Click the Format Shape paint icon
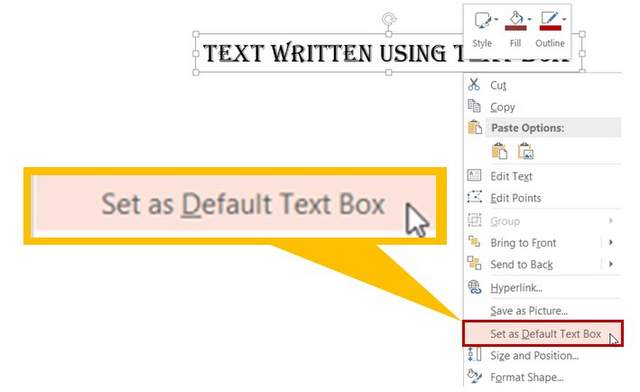 point(474,376)
